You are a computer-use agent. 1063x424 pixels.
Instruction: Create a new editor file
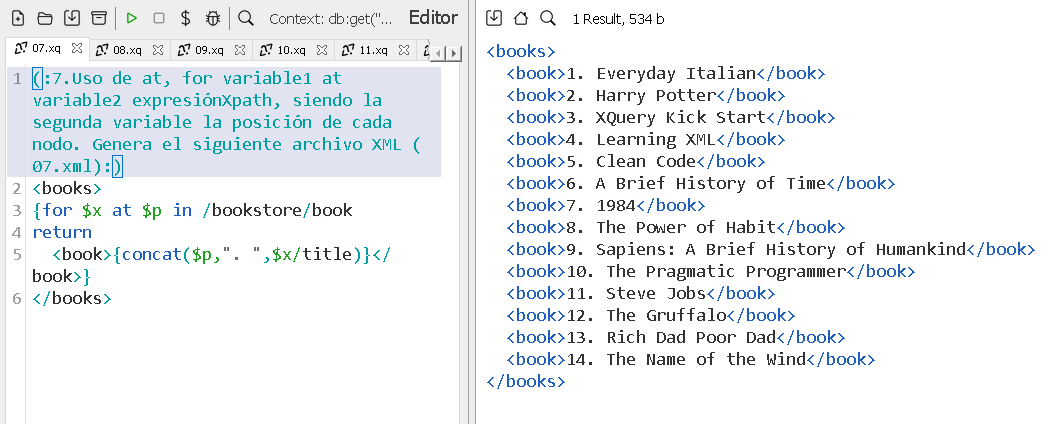[18, 18]
